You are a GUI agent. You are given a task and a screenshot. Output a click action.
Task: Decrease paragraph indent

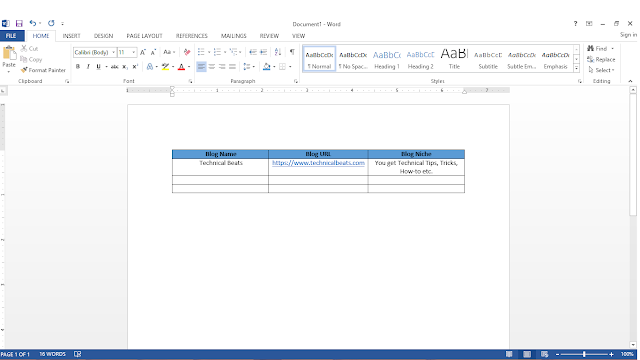pyautogui.click(x=253, y=52)
